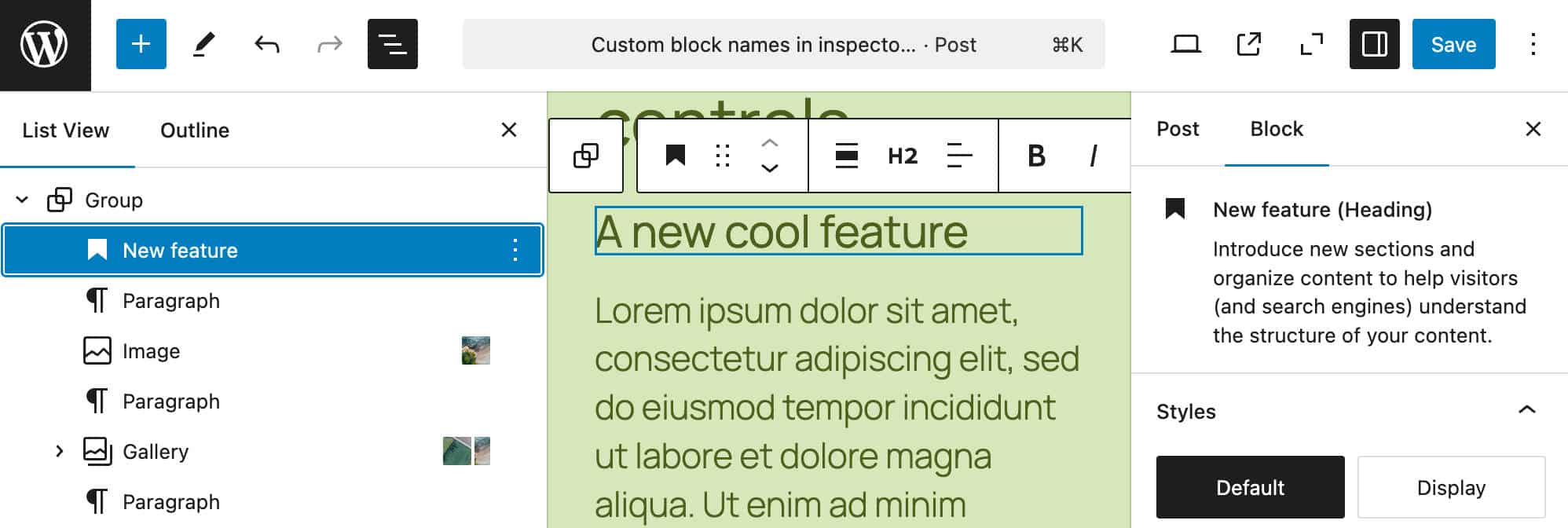Select parent Group block from toolbar
Image resolution: width=1568 pixels, height=528 pixels.
coord(586,156)
